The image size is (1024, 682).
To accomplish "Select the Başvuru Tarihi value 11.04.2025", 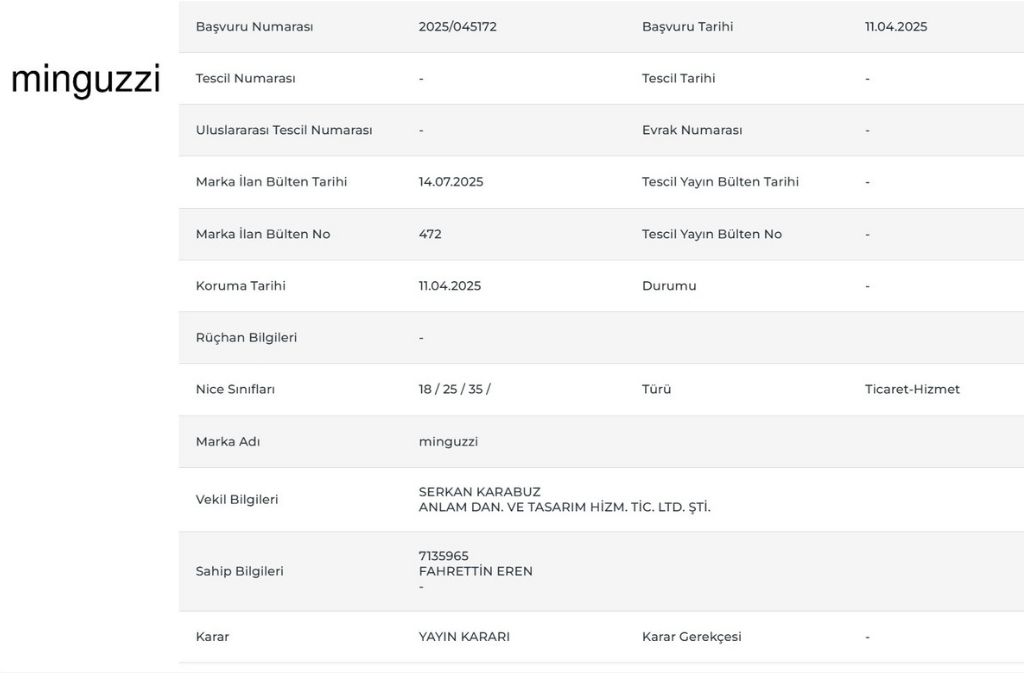I will [895, 27].
